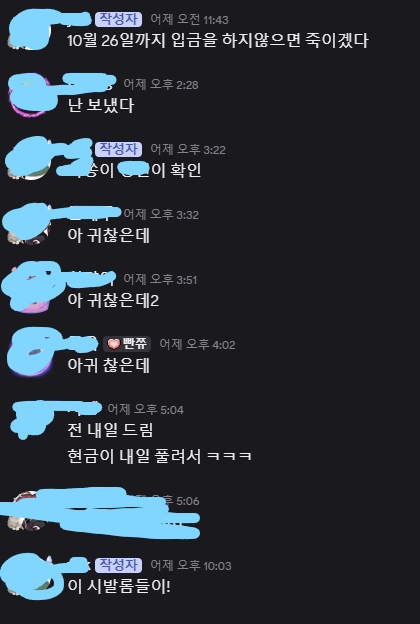Image resolution: width=420 pixels, height=624 pixels.
Task: Open avatar of the 오후 10:03 message author
Action: pyautogui.click(x=30, y=577)
